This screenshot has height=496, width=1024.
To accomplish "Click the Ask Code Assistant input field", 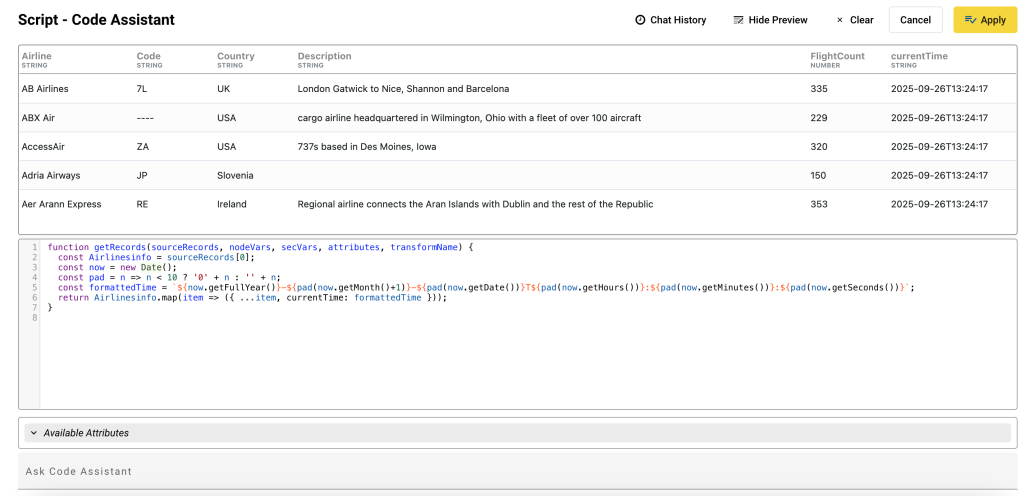I will (517, 471).
